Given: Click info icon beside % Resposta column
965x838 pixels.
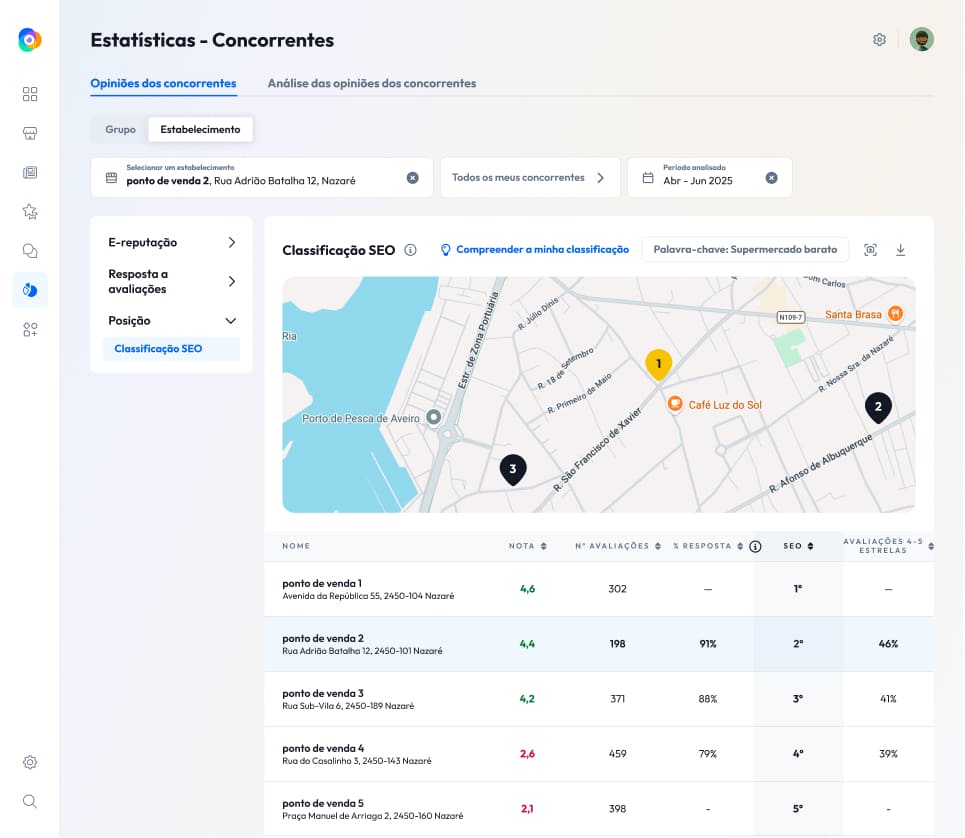Looking at the screenshot, I should pos(755,546).
